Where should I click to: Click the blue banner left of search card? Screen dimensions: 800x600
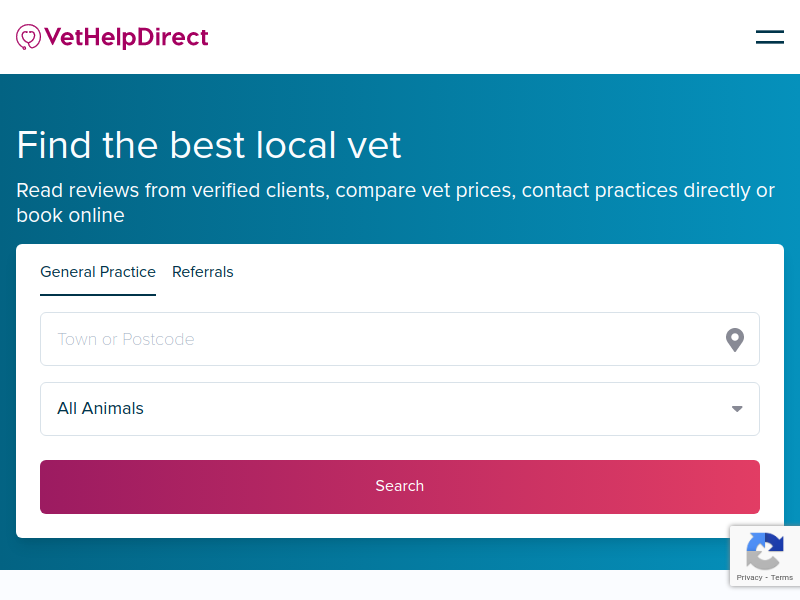(8, 390)
